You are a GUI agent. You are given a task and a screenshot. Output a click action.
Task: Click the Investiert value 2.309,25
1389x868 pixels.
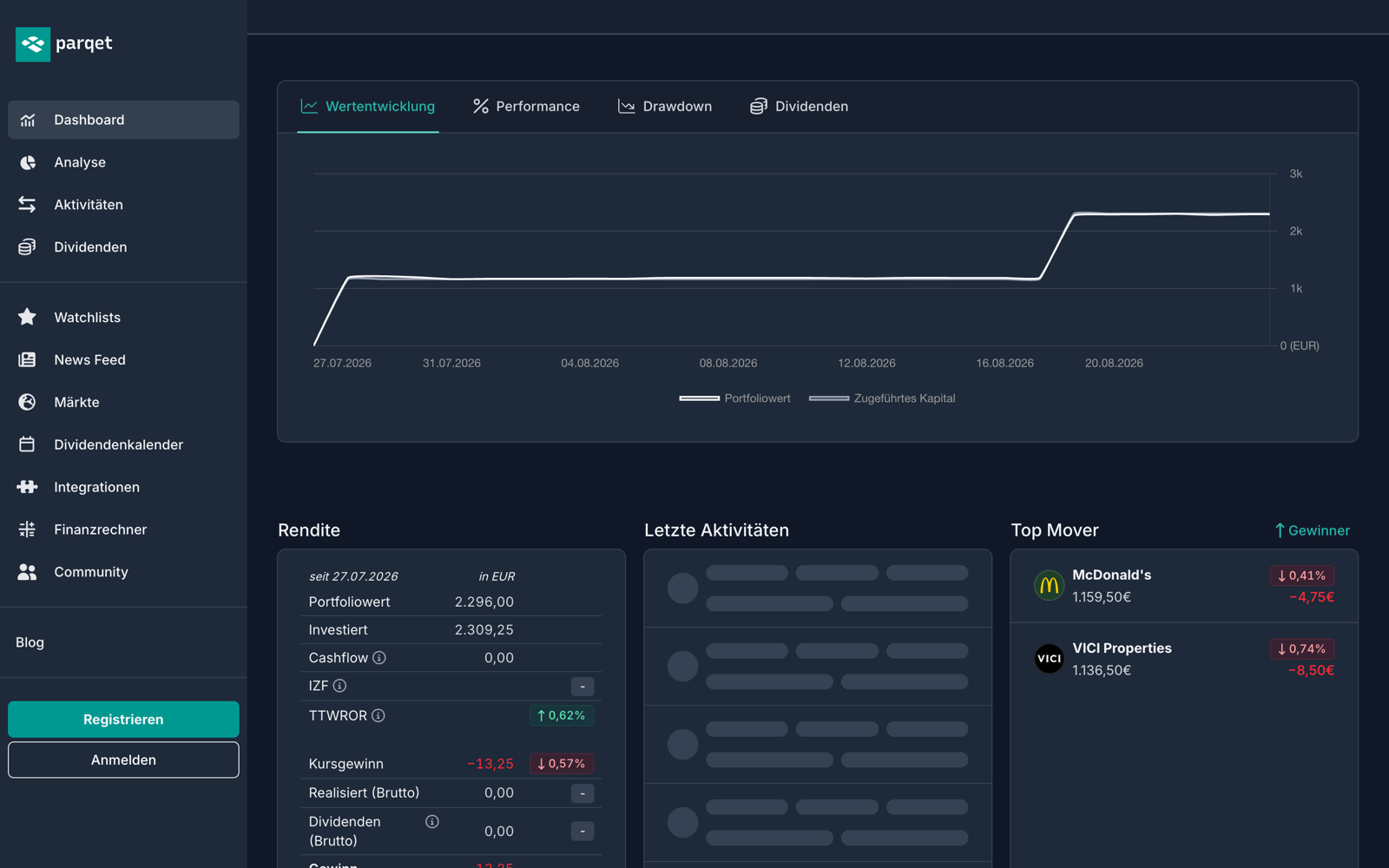point(484,630)
